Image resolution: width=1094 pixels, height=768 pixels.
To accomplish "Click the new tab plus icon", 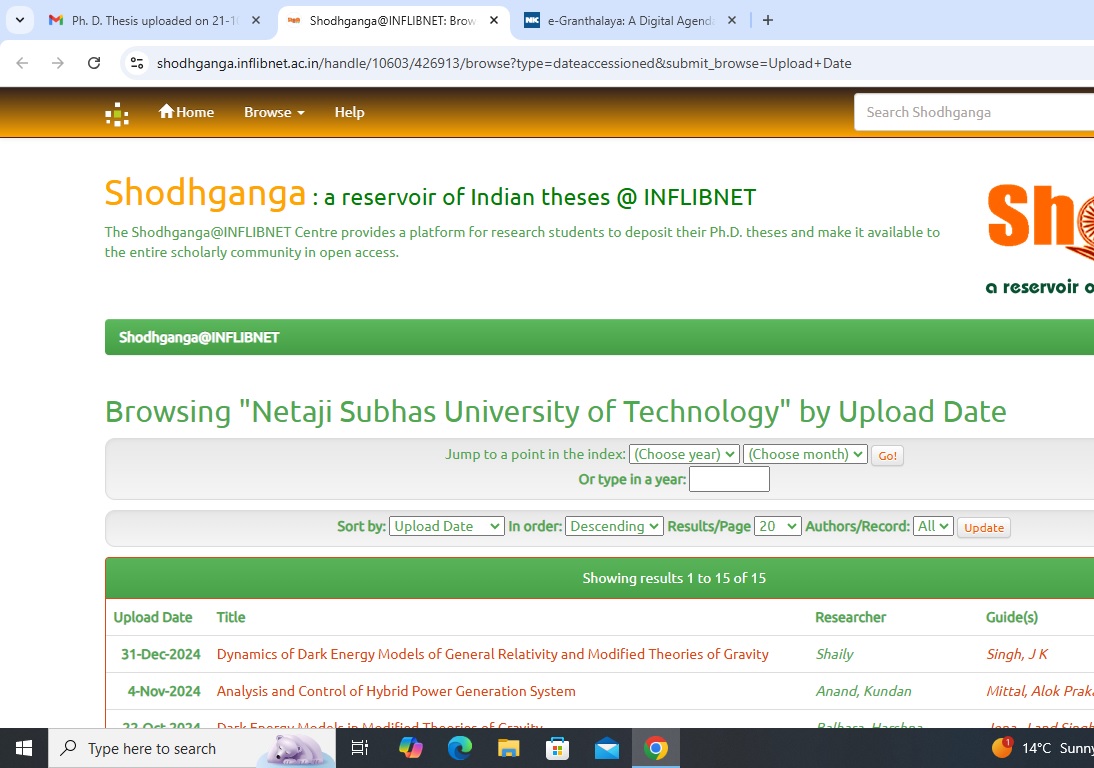I will 768,20.
